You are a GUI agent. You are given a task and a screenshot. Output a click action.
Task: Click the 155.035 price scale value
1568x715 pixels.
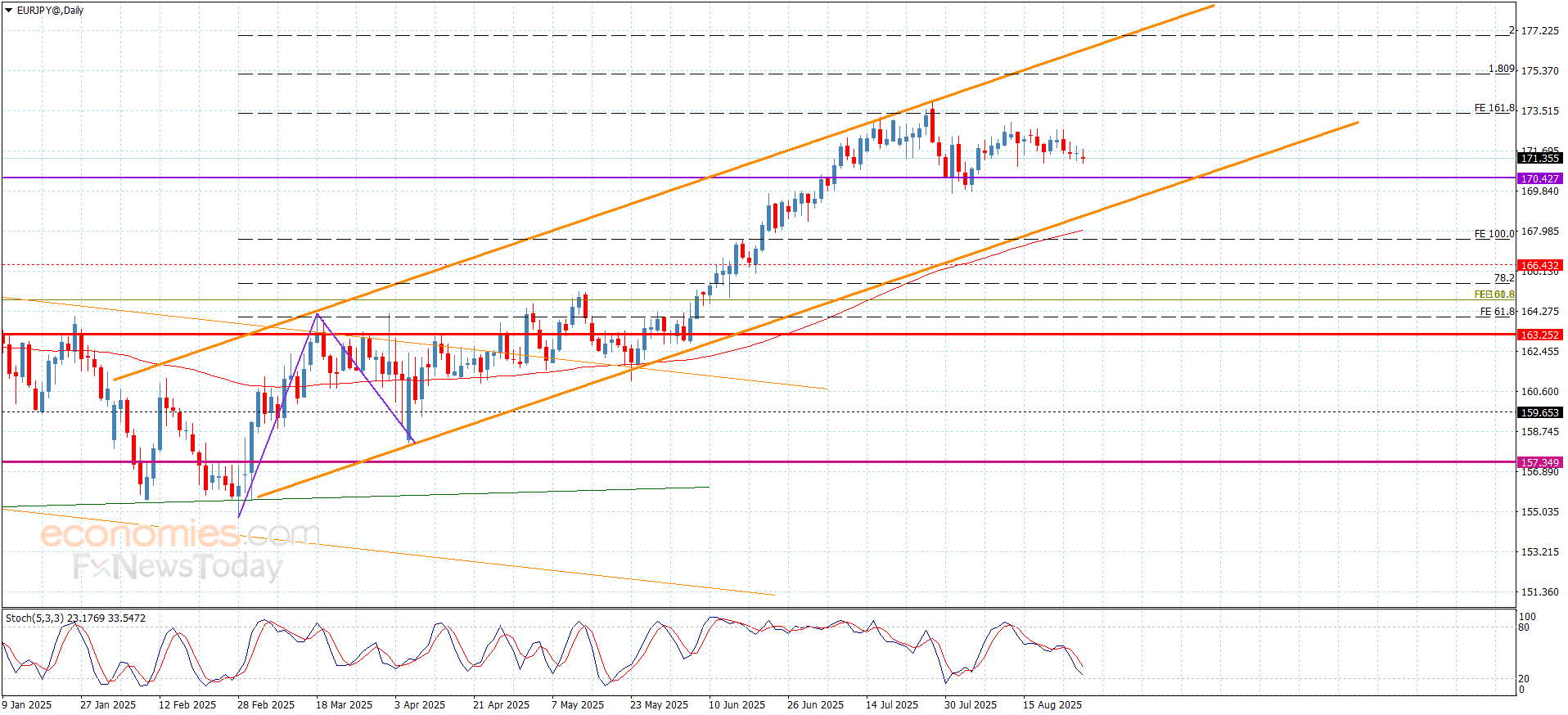point(1539,512)
